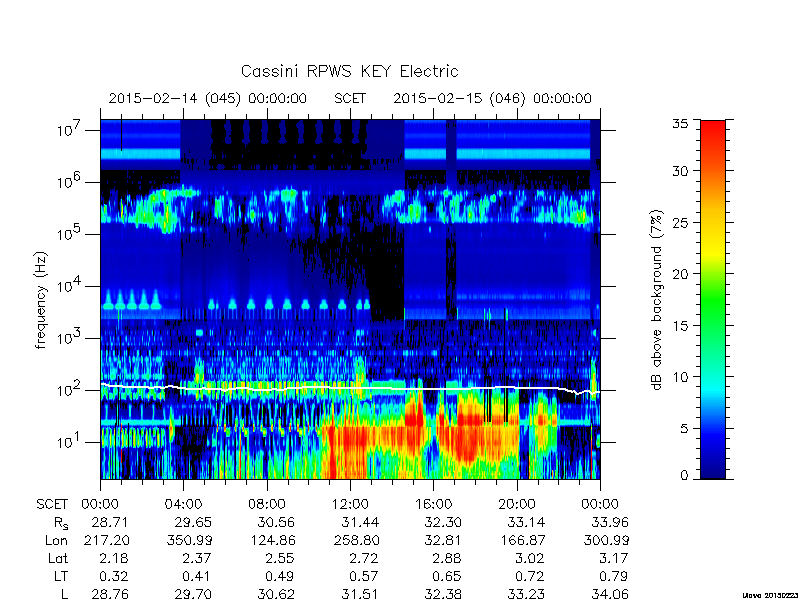Click the L value 28.76
Image resolution: width=800 pixels, height=600 pixels.
click(x=110, y=594)
